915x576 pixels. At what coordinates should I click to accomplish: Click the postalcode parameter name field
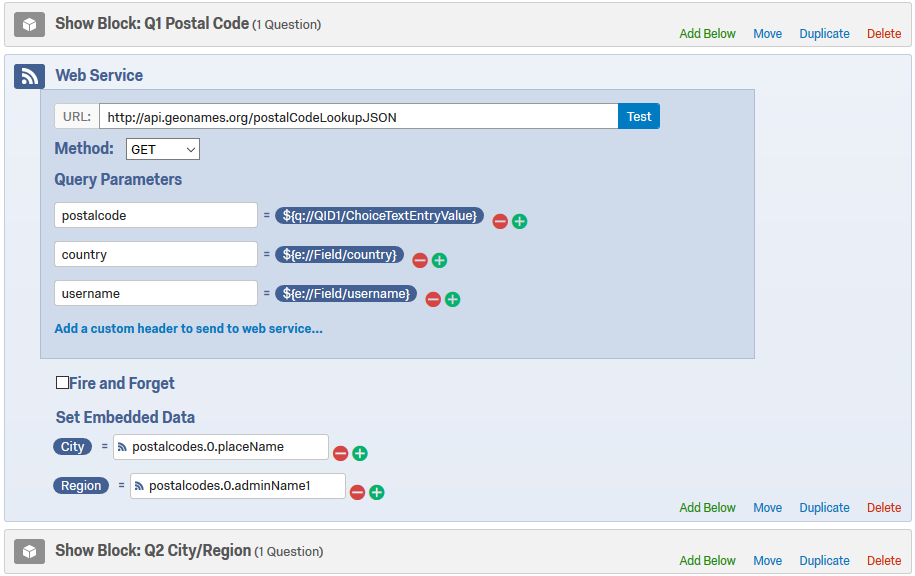point(156,215)
